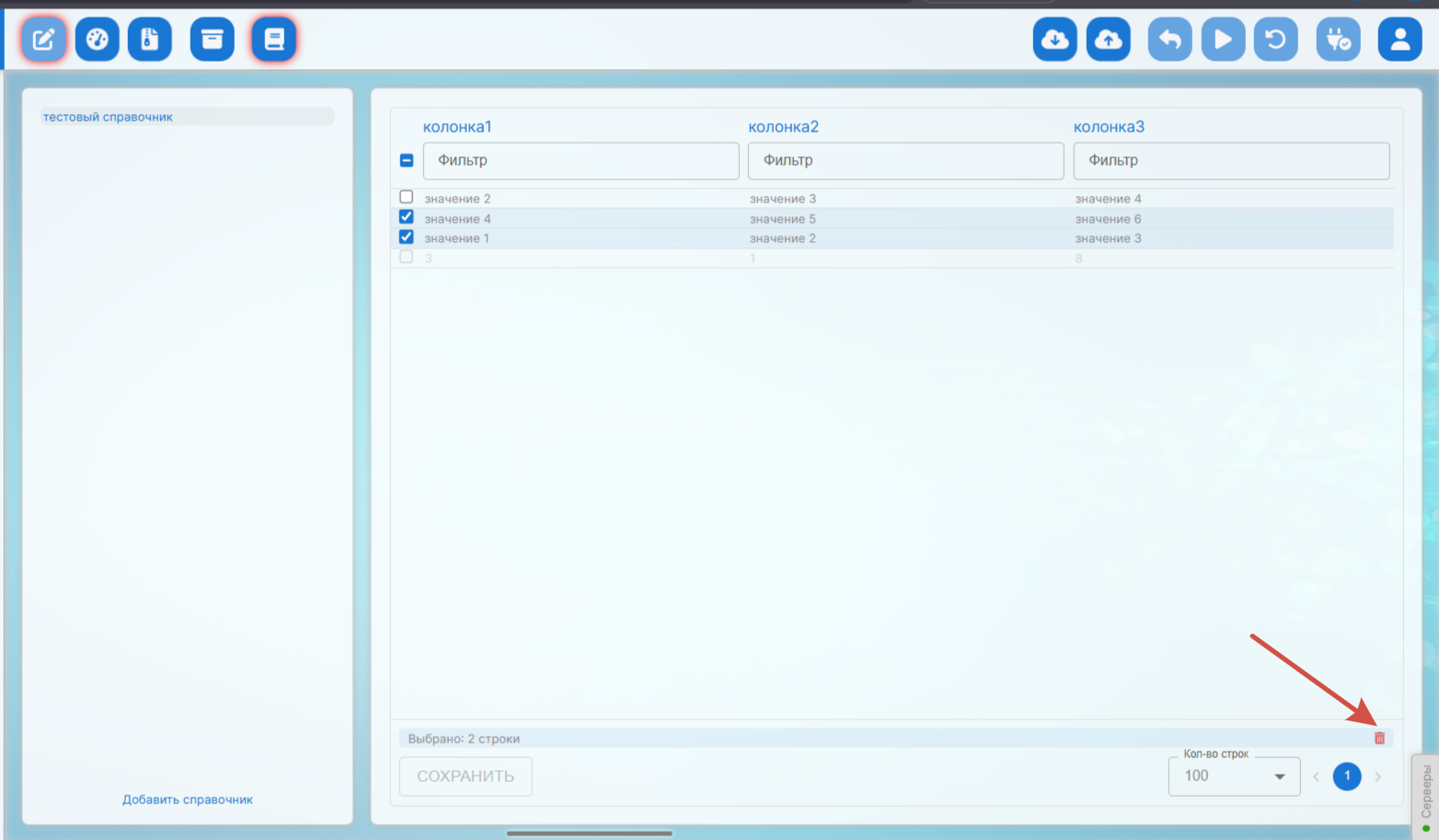Click the cloud upload icon
The image size is (1439, 840).
[1108, 40]
